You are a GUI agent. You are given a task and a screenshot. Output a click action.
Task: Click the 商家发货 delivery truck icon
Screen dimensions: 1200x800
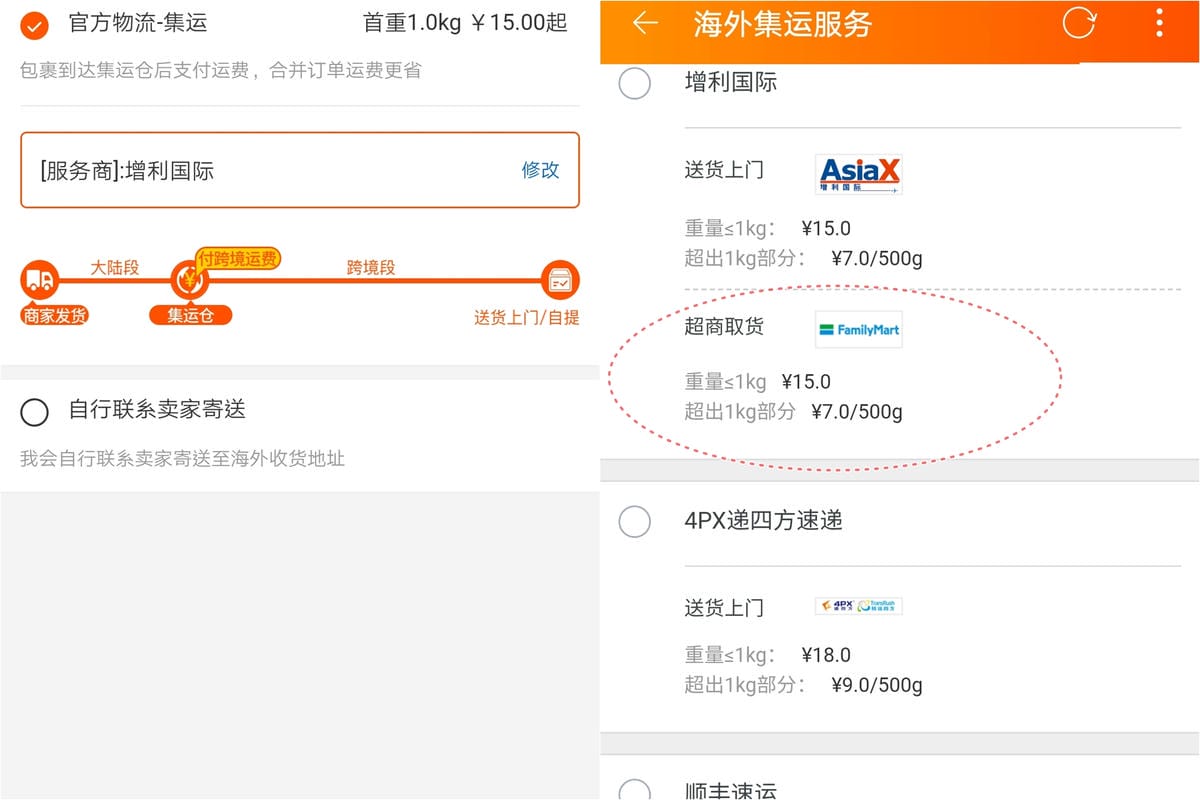point(40,283)
